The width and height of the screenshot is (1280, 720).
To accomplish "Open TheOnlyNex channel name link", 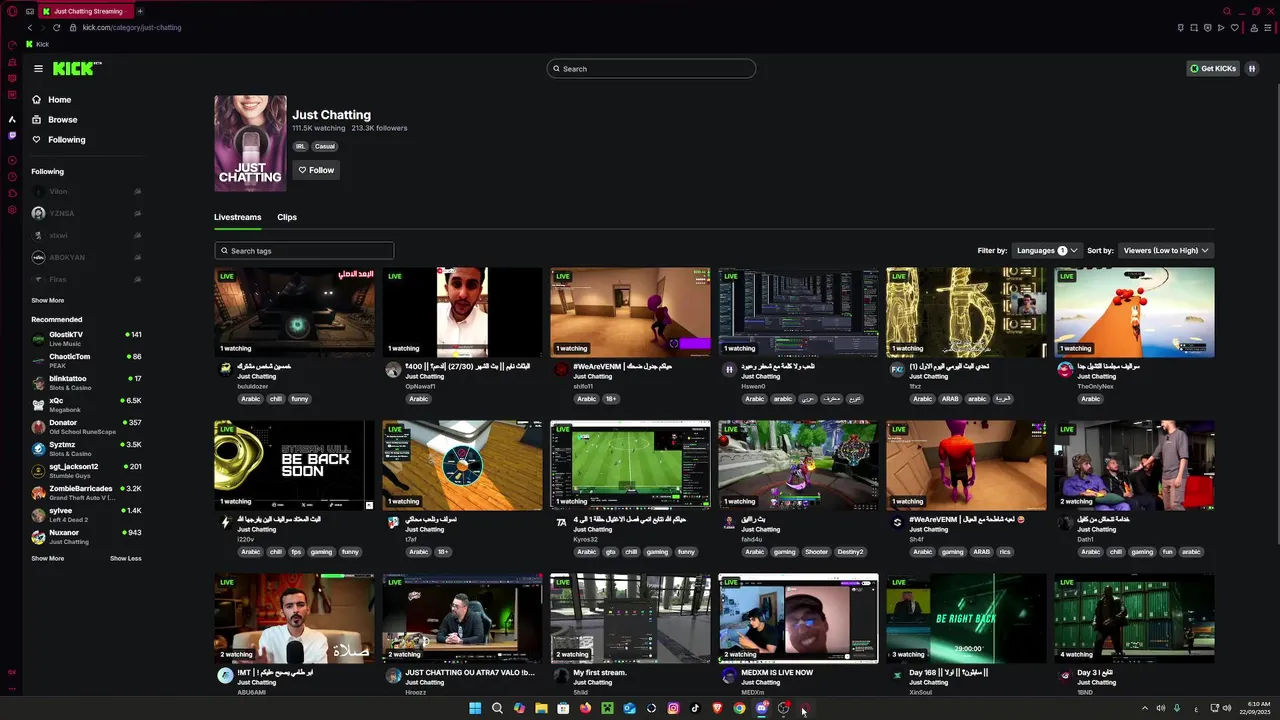I will (x=1095, y=386).
